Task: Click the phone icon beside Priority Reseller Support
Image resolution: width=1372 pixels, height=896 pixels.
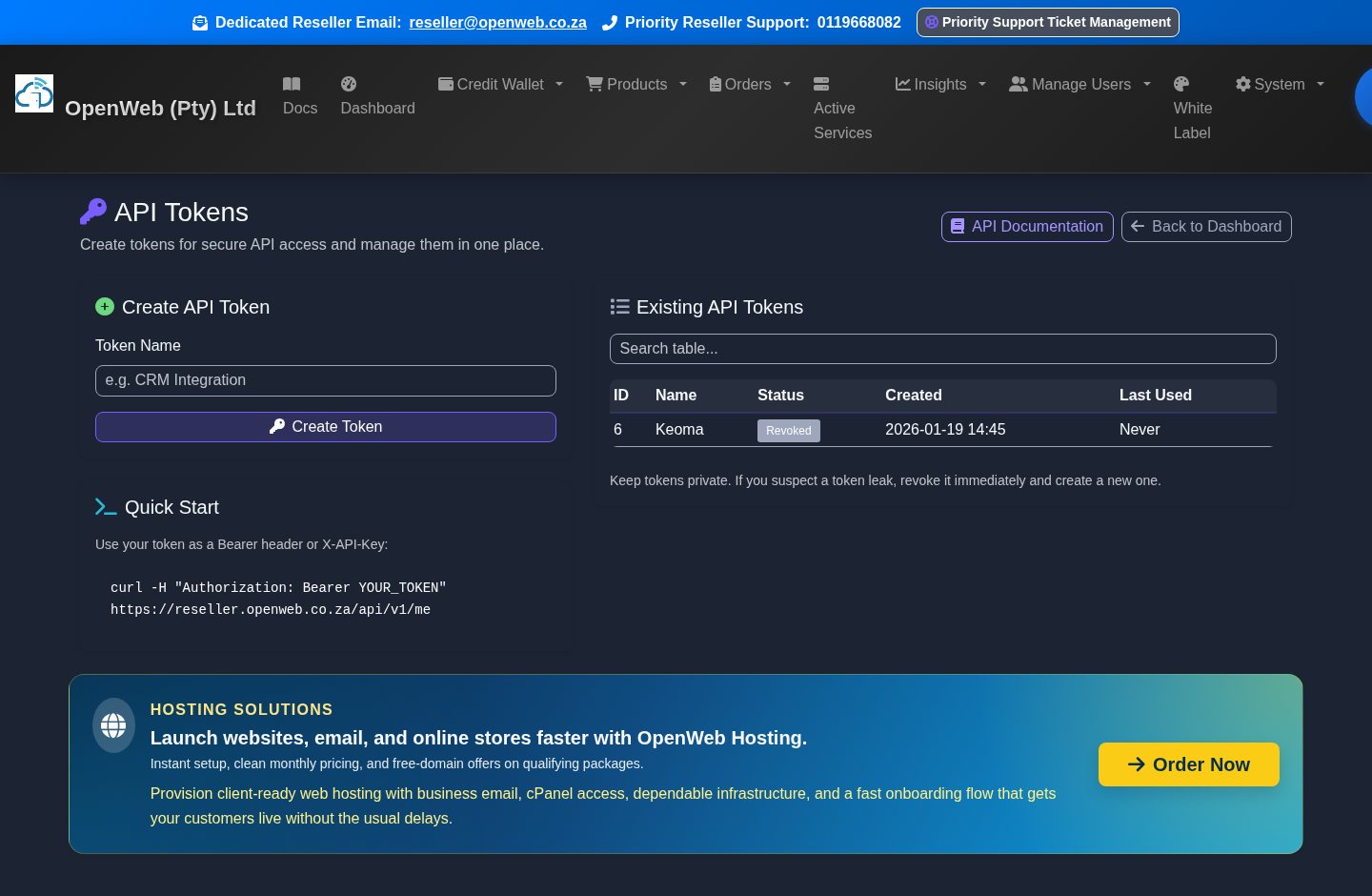Action: pos(610,23)
